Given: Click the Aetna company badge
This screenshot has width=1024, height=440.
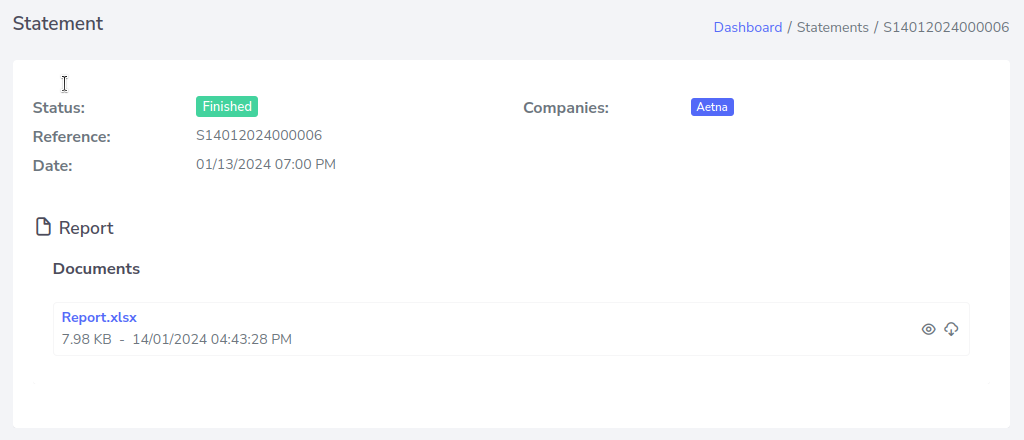Looking at the screenshot, I should coord(712,107).
